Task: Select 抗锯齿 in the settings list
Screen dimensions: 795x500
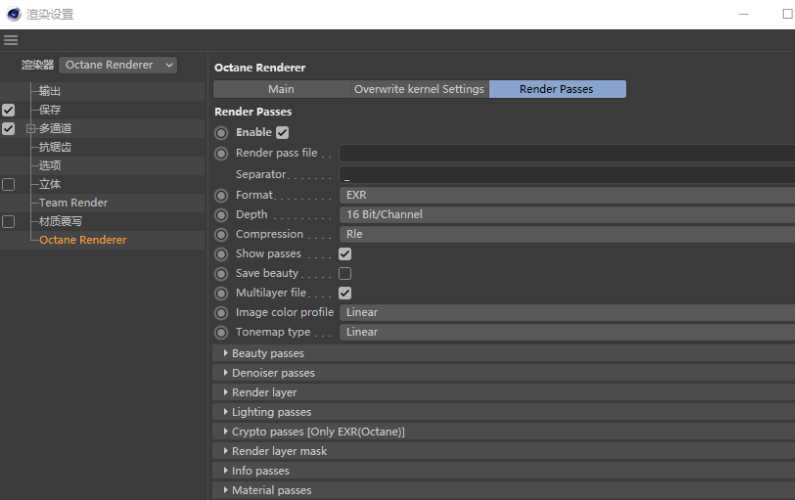Action: pos(55,147)
